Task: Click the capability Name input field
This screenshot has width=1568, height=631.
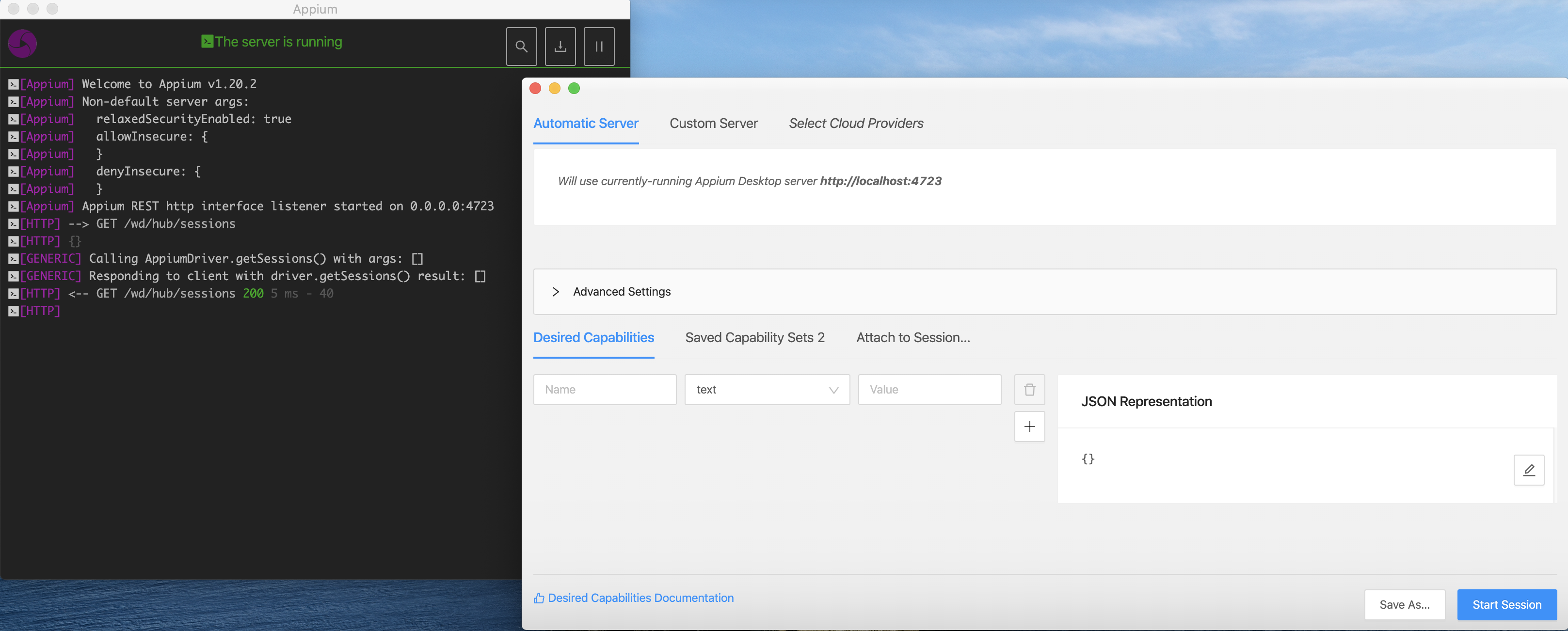Action: [x=605, y=390]
